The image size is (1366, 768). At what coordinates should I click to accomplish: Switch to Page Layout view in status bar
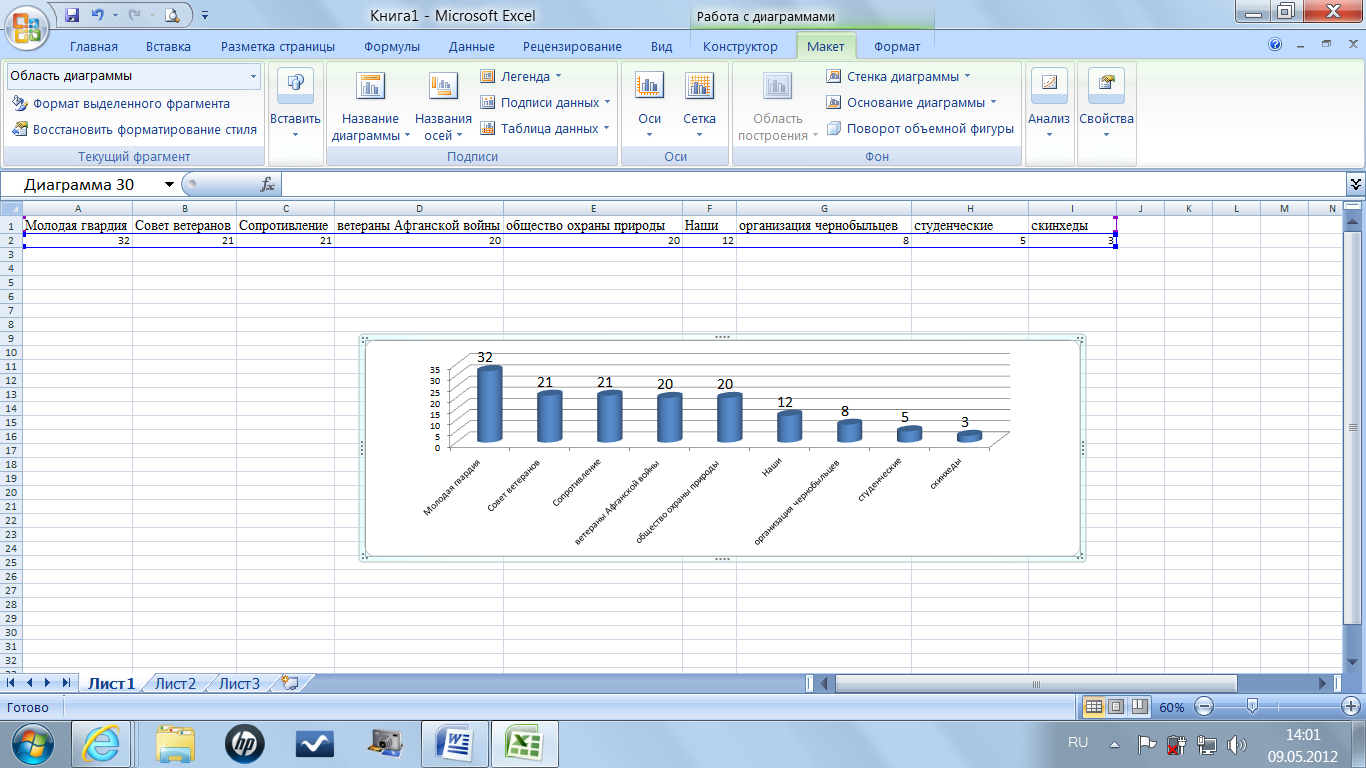pyautogui.click(x=1116, y=707)
